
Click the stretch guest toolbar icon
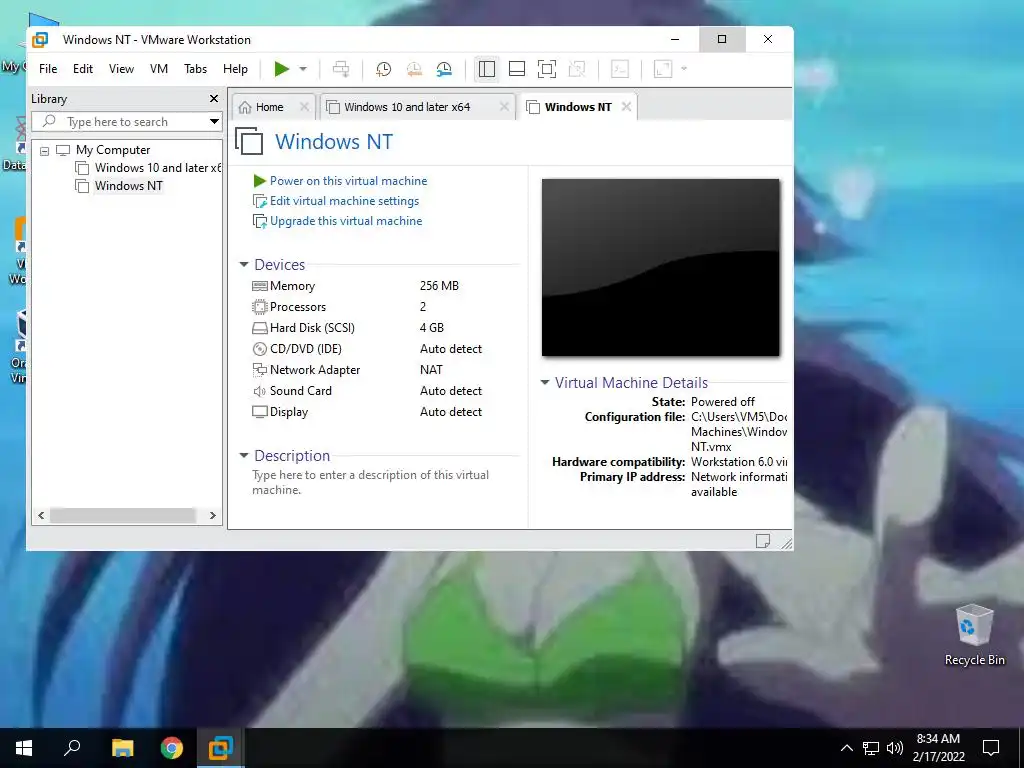pos(663,69)
